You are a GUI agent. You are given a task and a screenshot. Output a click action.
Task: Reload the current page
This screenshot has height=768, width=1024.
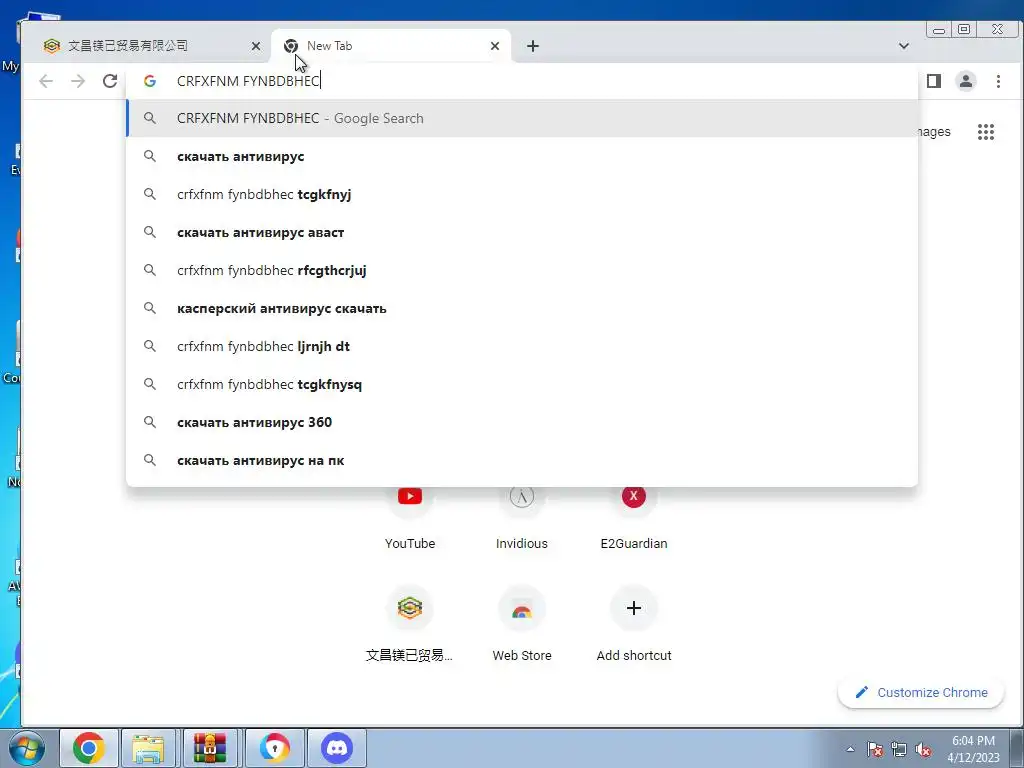tap(110, 81)
